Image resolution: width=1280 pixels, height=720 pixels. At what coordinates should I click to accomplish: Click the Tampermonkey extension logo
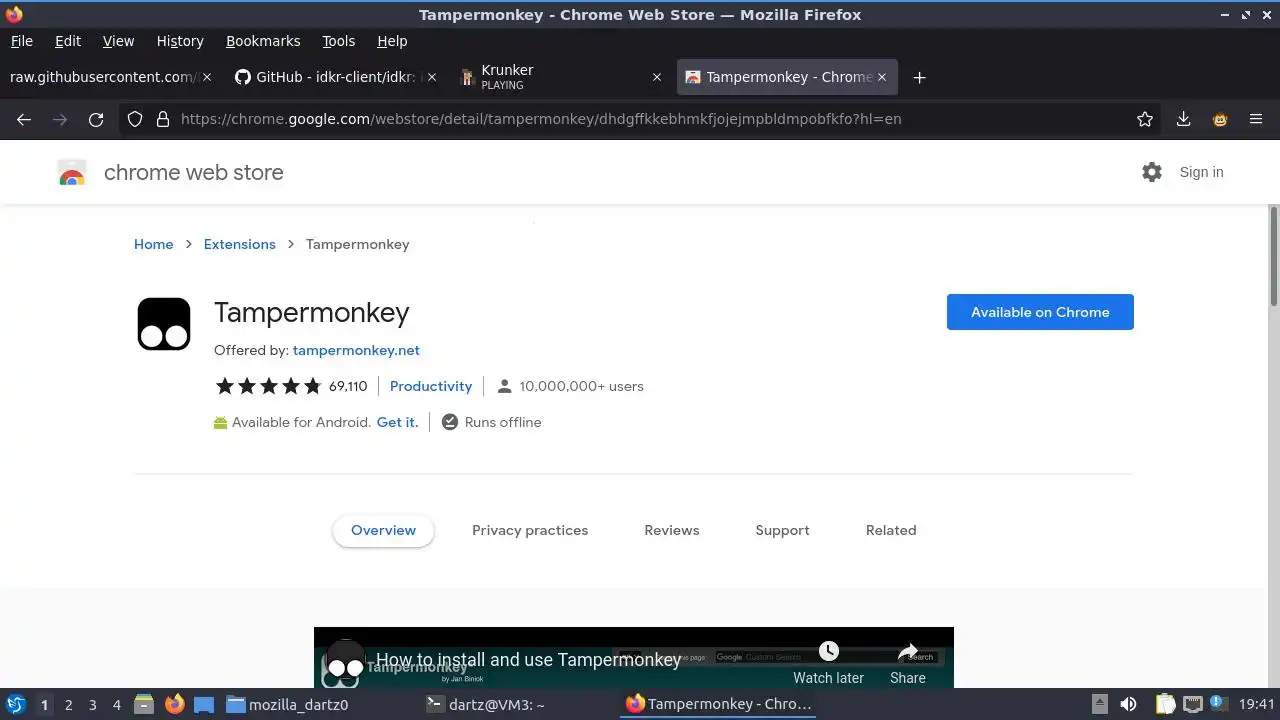point(164,324)
